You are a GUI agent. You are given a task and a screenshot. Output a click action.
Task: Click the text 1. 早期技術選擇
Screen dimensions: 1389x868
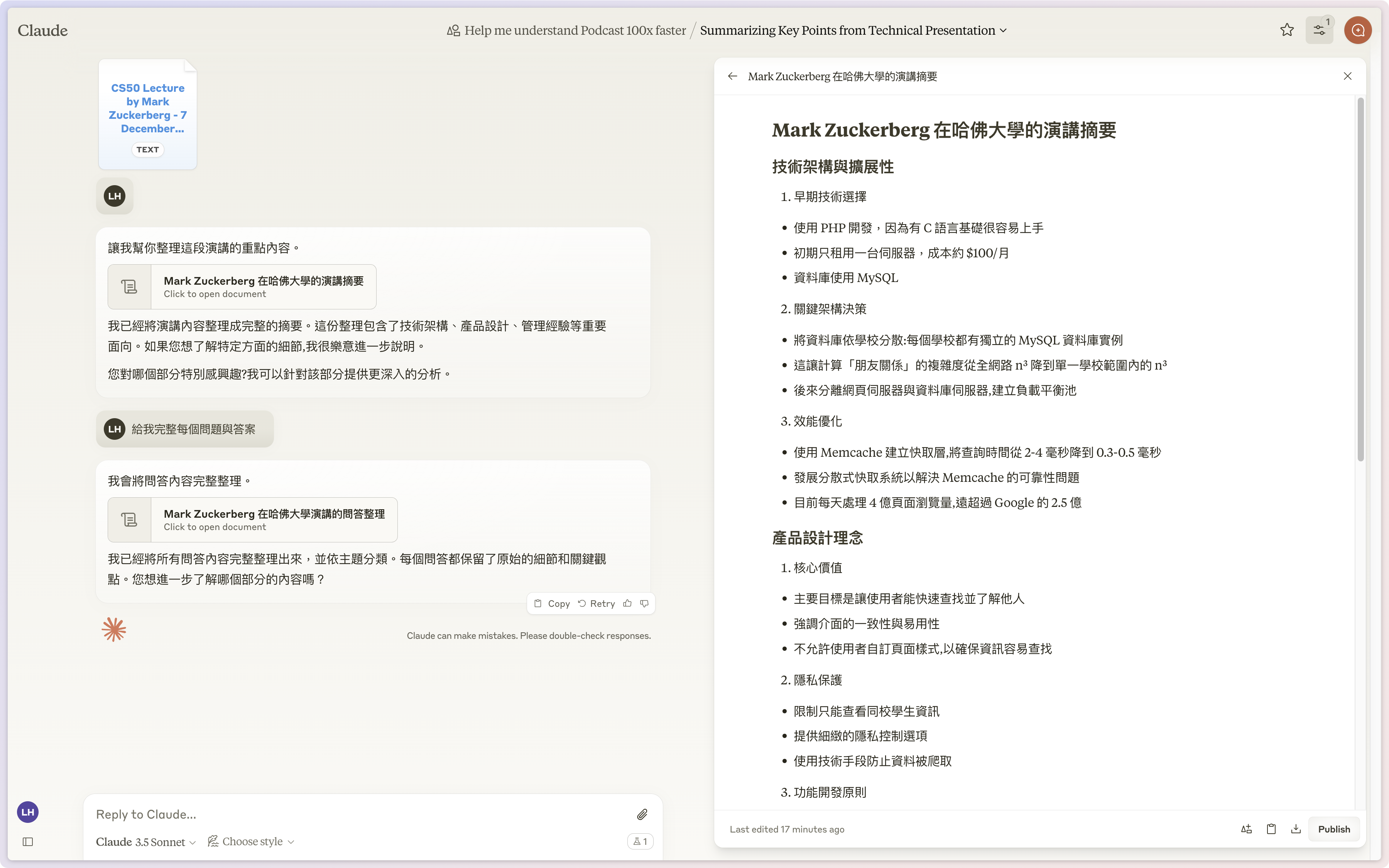click(823, 197)
